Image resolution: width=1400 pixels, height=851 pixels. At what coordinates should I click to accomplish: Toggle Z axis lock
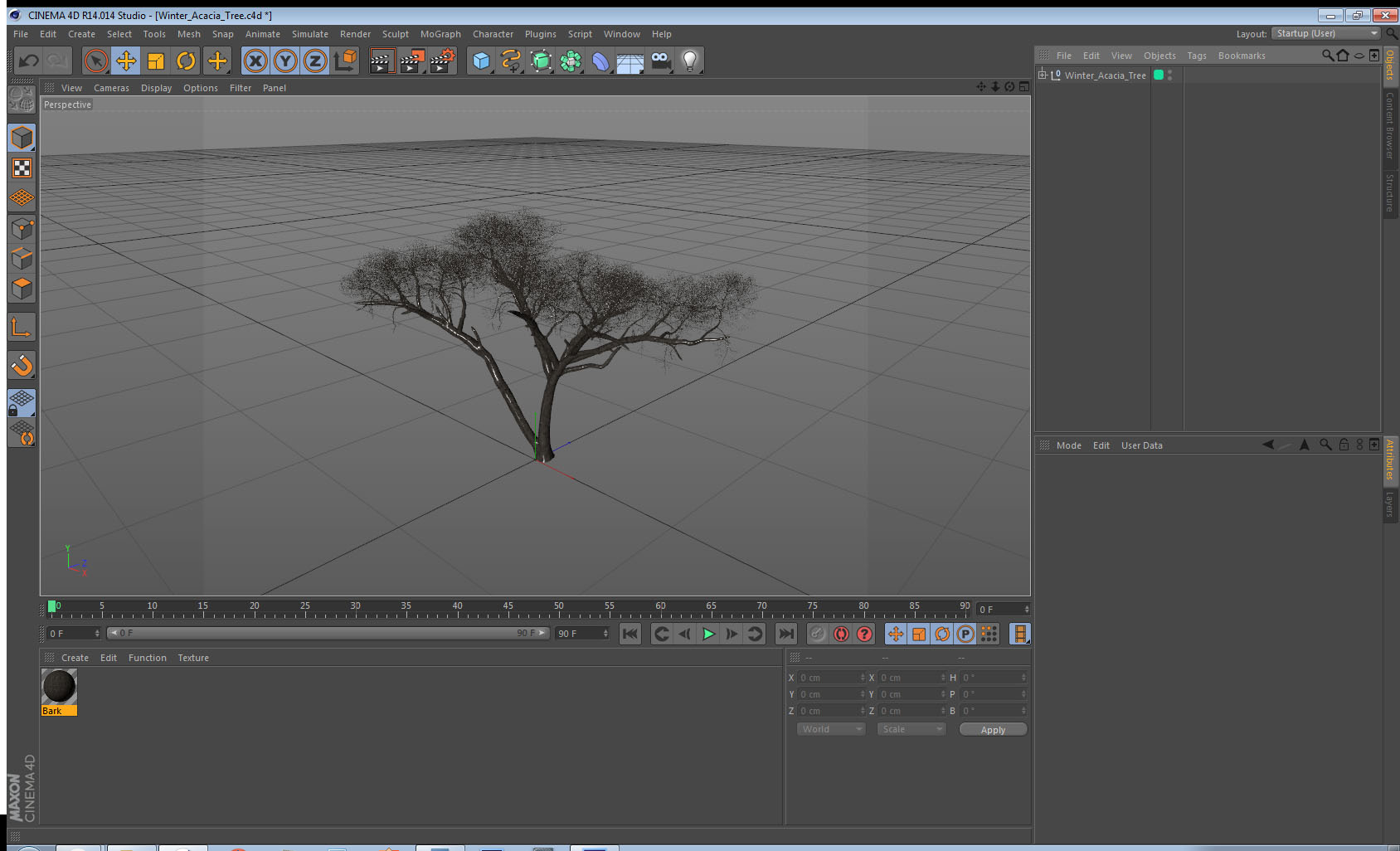tap(315, 61)
